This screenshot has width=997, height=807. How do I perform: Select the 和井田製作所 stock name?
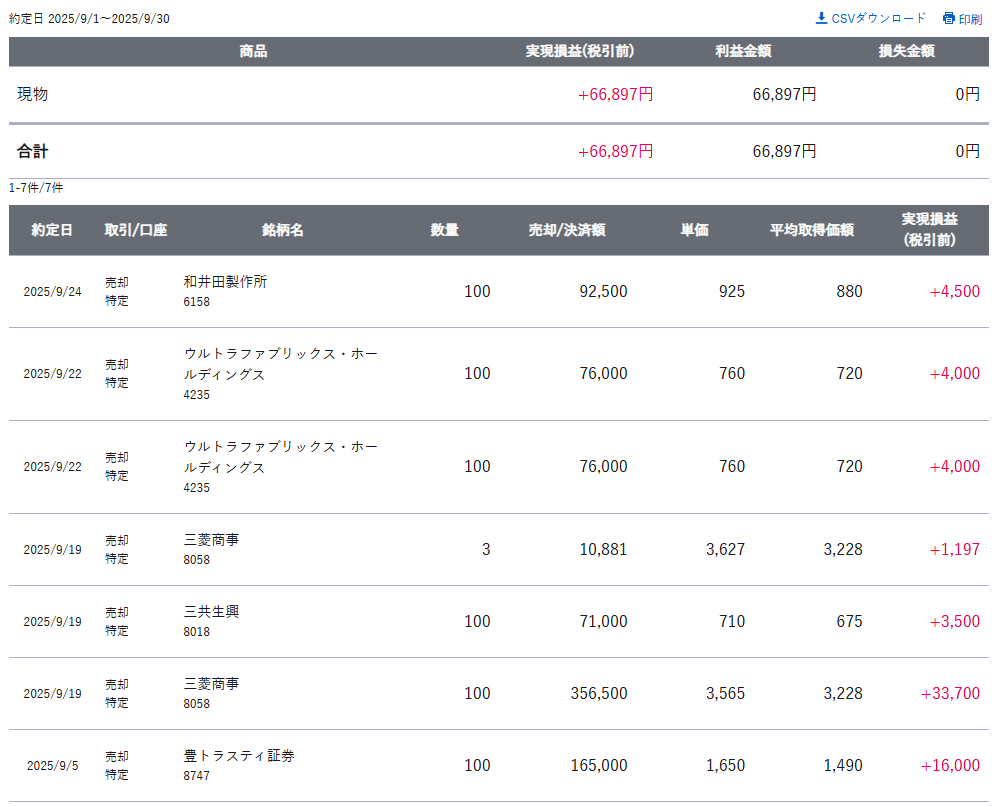coord(226,282)
